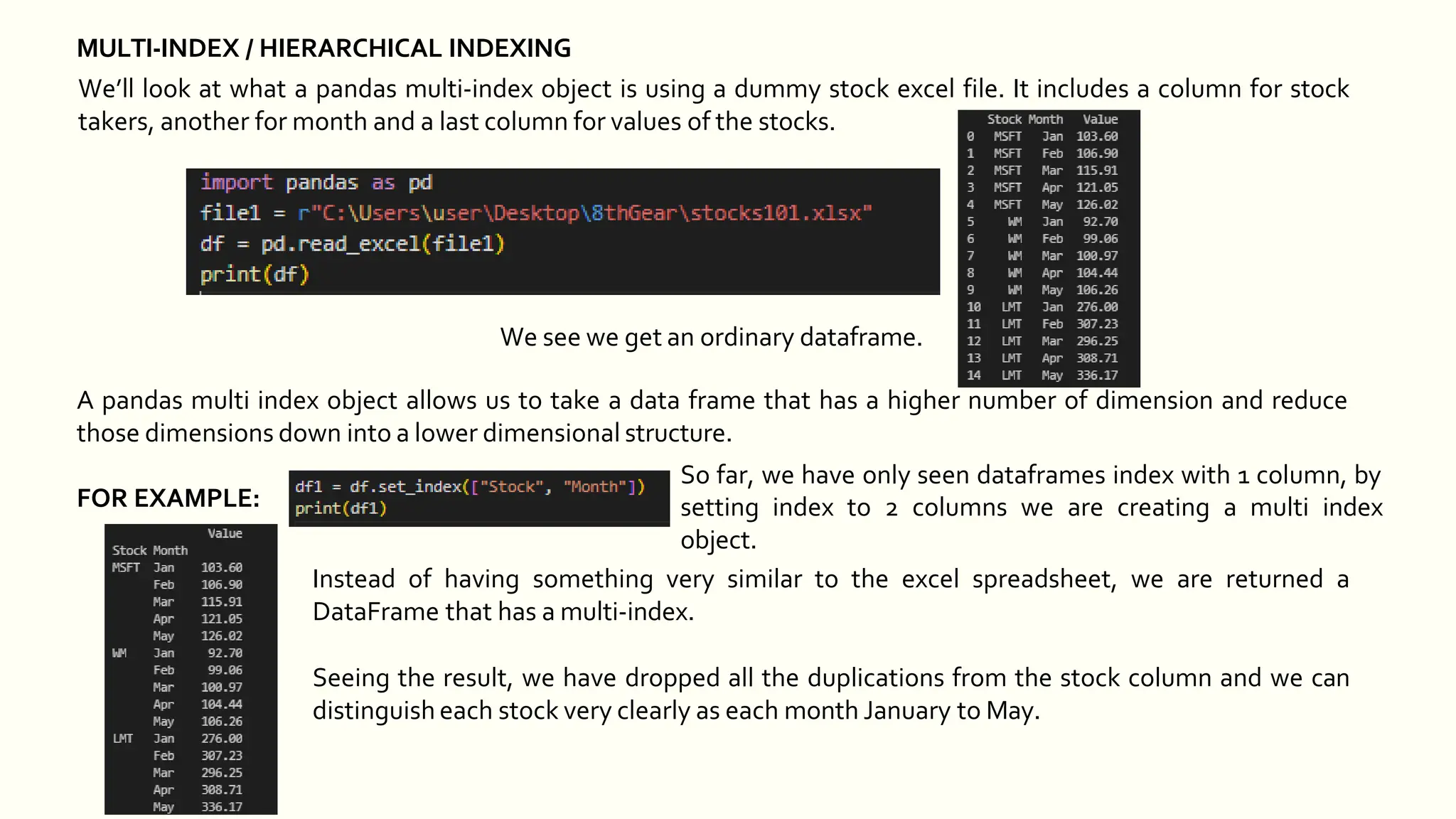
Task: Click the heading "MULTI-INDEX / HIERARCHICAL INDEXING"
Action: (323, 48)
